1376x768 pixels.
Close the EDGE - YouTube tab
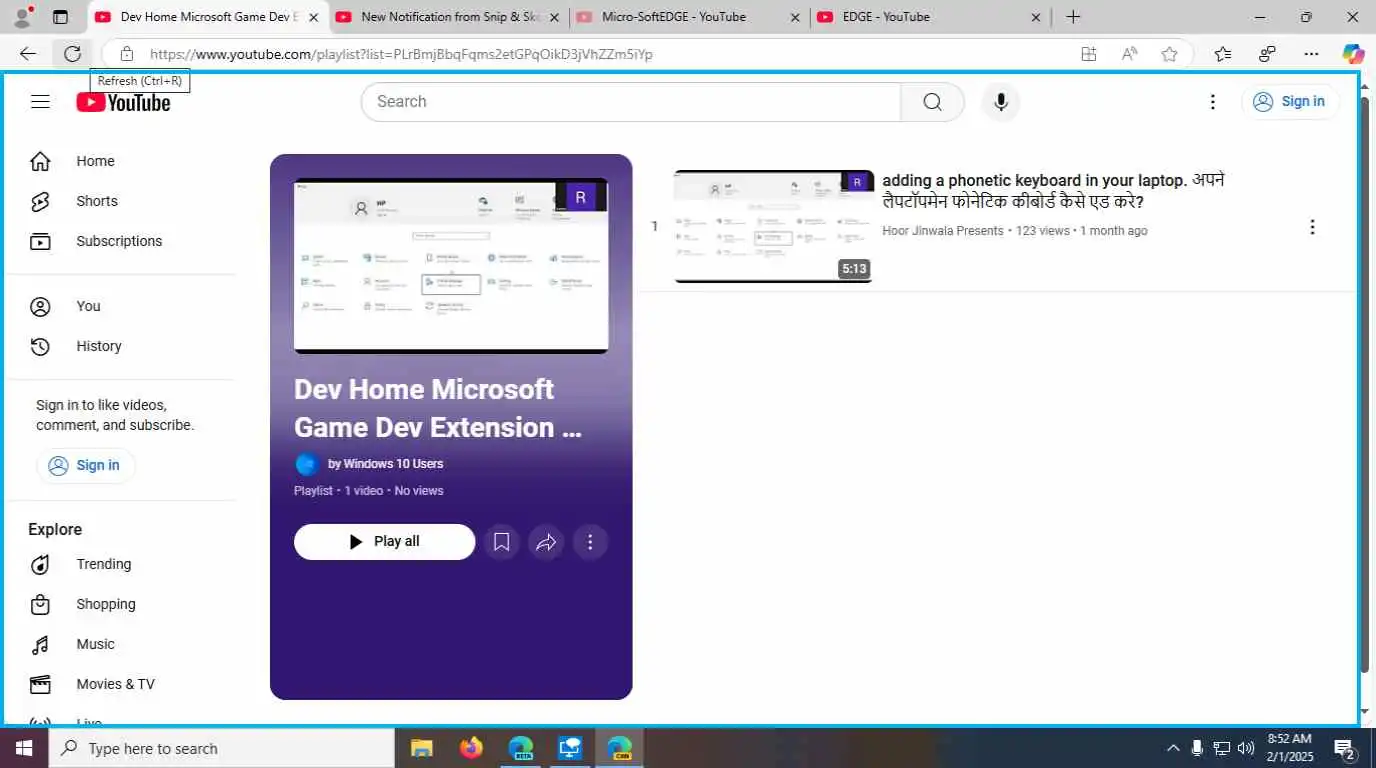pyautogui.click(x=1035, y=17)
